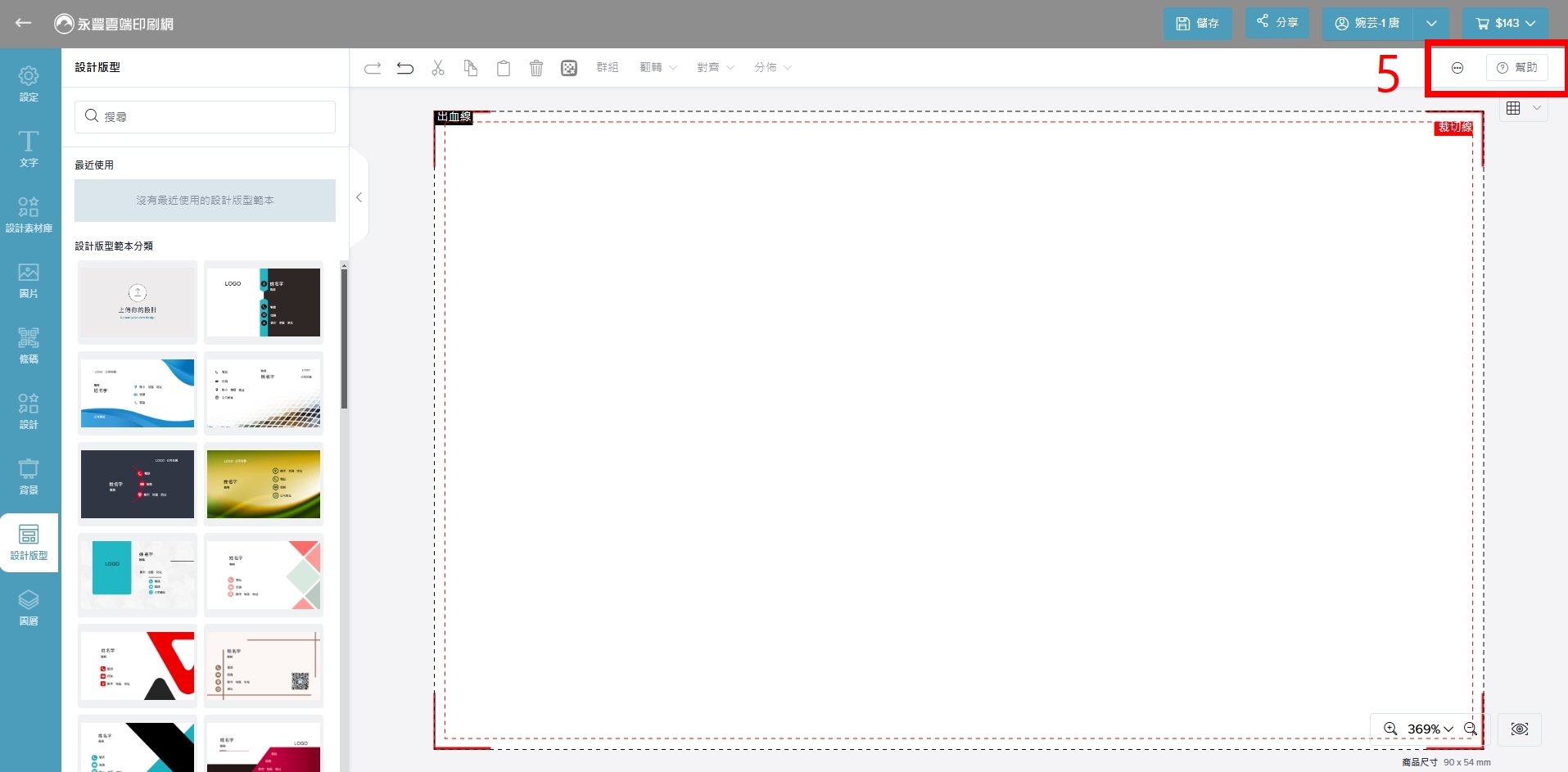Image resolution: width=1568 pixels, height=772 pixels.
Task: Click the undo arrow icon
Action: 404,68
